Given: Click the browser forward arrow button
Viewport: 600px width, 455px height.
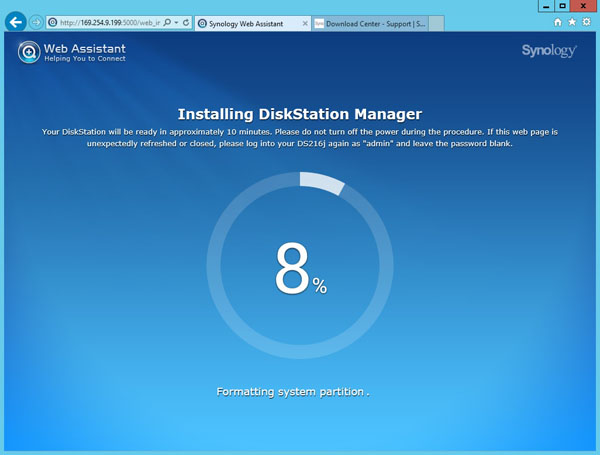Looking at the screenshot, I should pyautogui.click(x=36, y=23).
